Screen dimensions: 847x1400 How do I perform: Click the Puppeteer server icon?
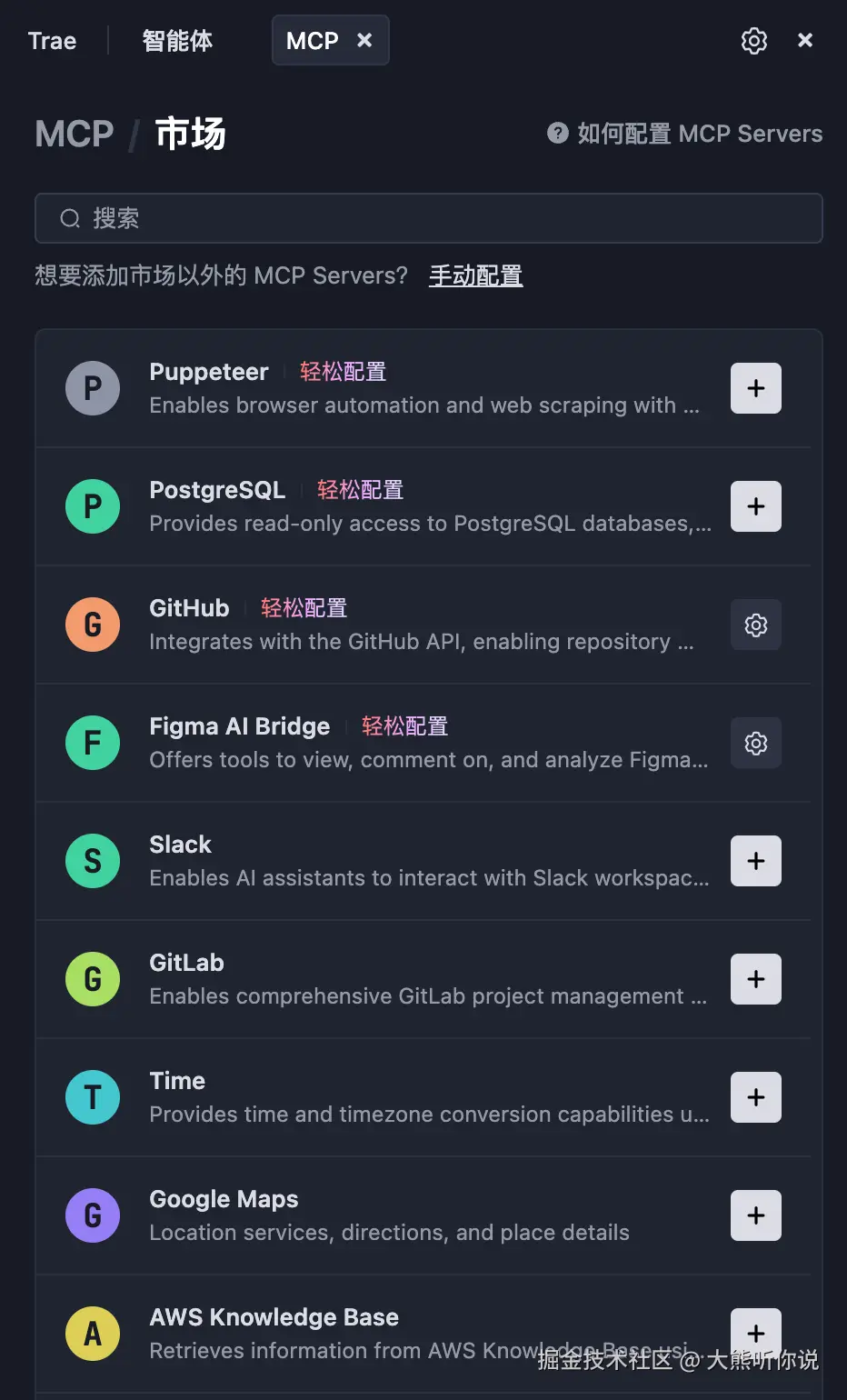point(93,388)
